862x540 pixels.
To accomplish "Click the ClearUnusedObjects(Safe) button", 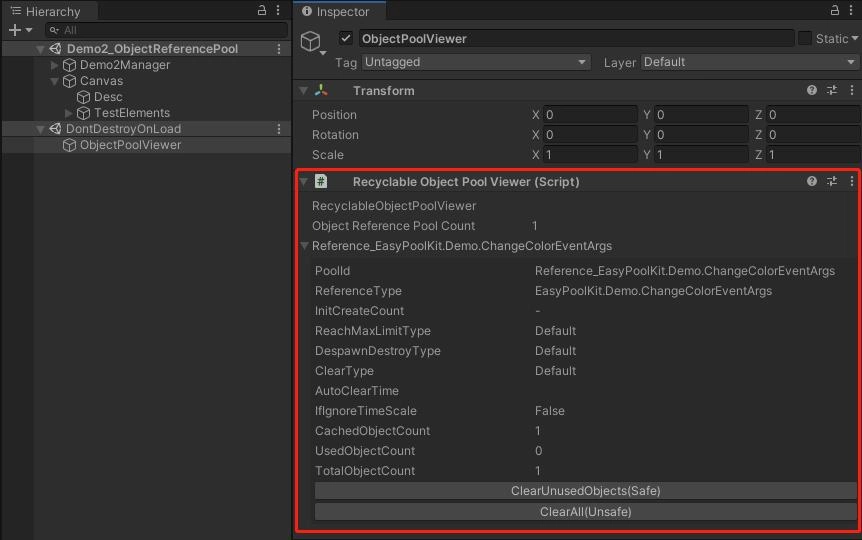I will [x=585, y=491].
